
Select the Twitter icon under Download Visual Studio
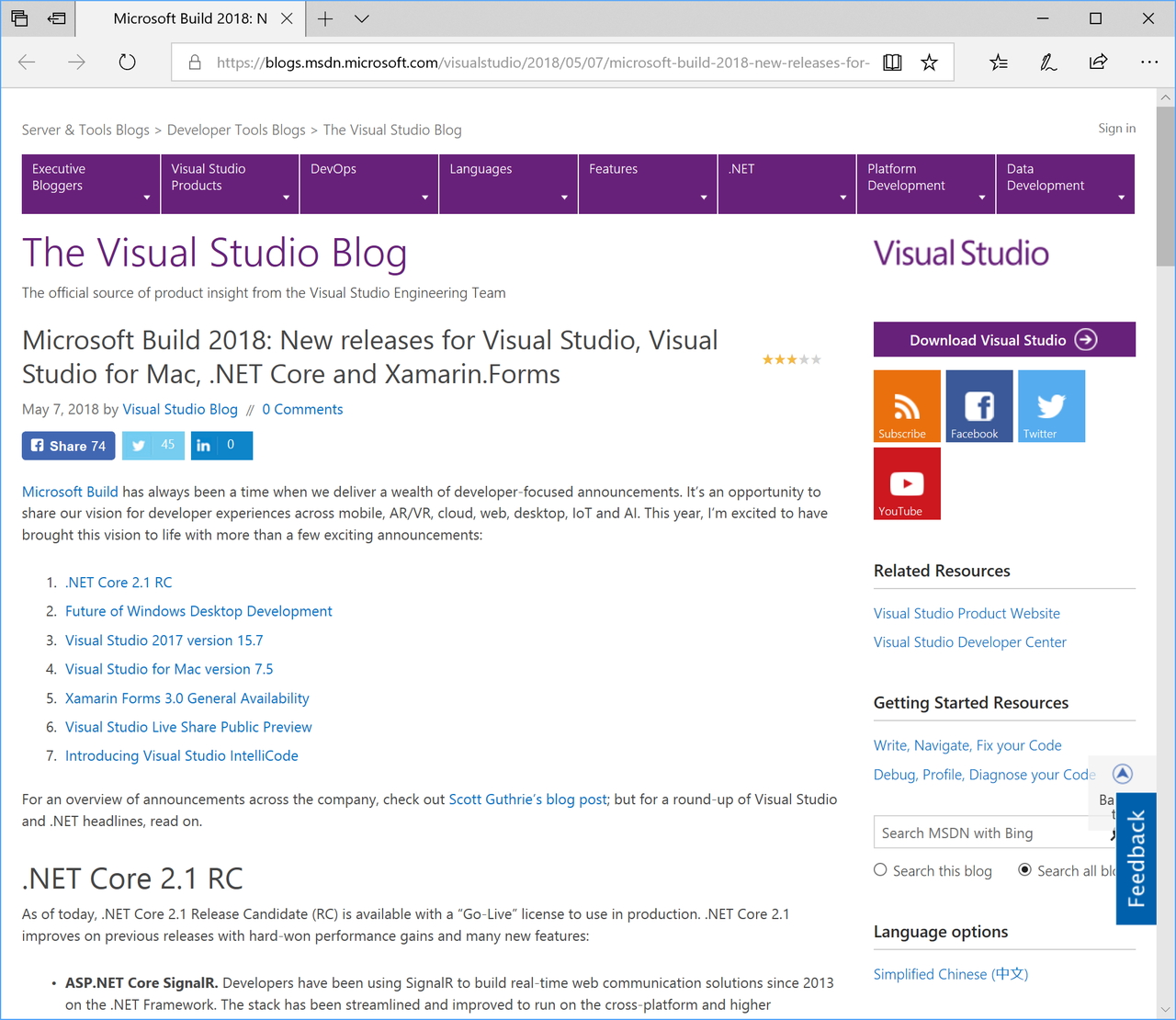tap(1050, 405)
